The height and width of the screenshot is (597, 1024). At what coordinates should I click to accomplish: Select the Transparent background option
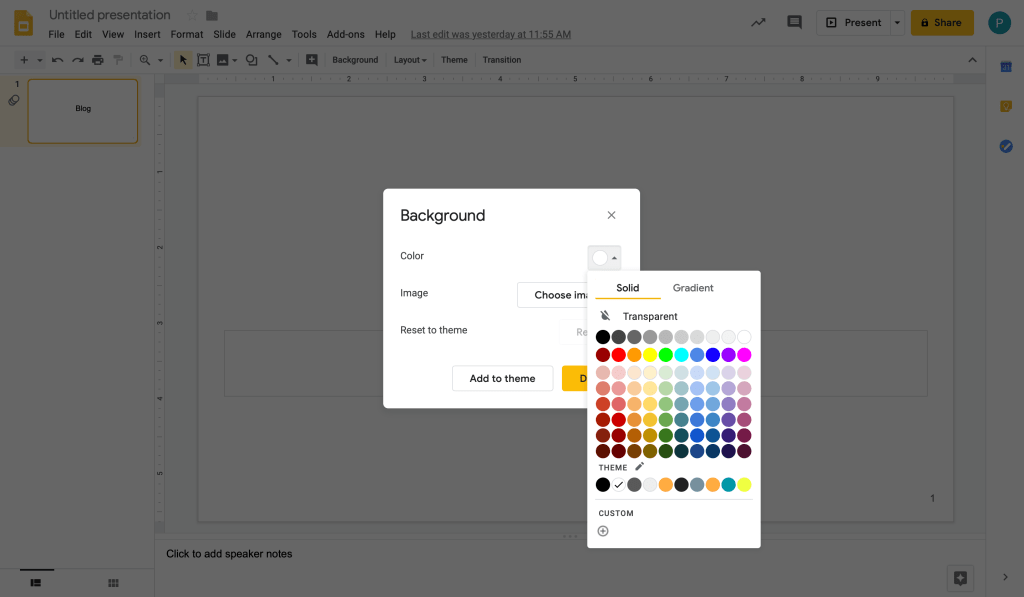[649, 316]
